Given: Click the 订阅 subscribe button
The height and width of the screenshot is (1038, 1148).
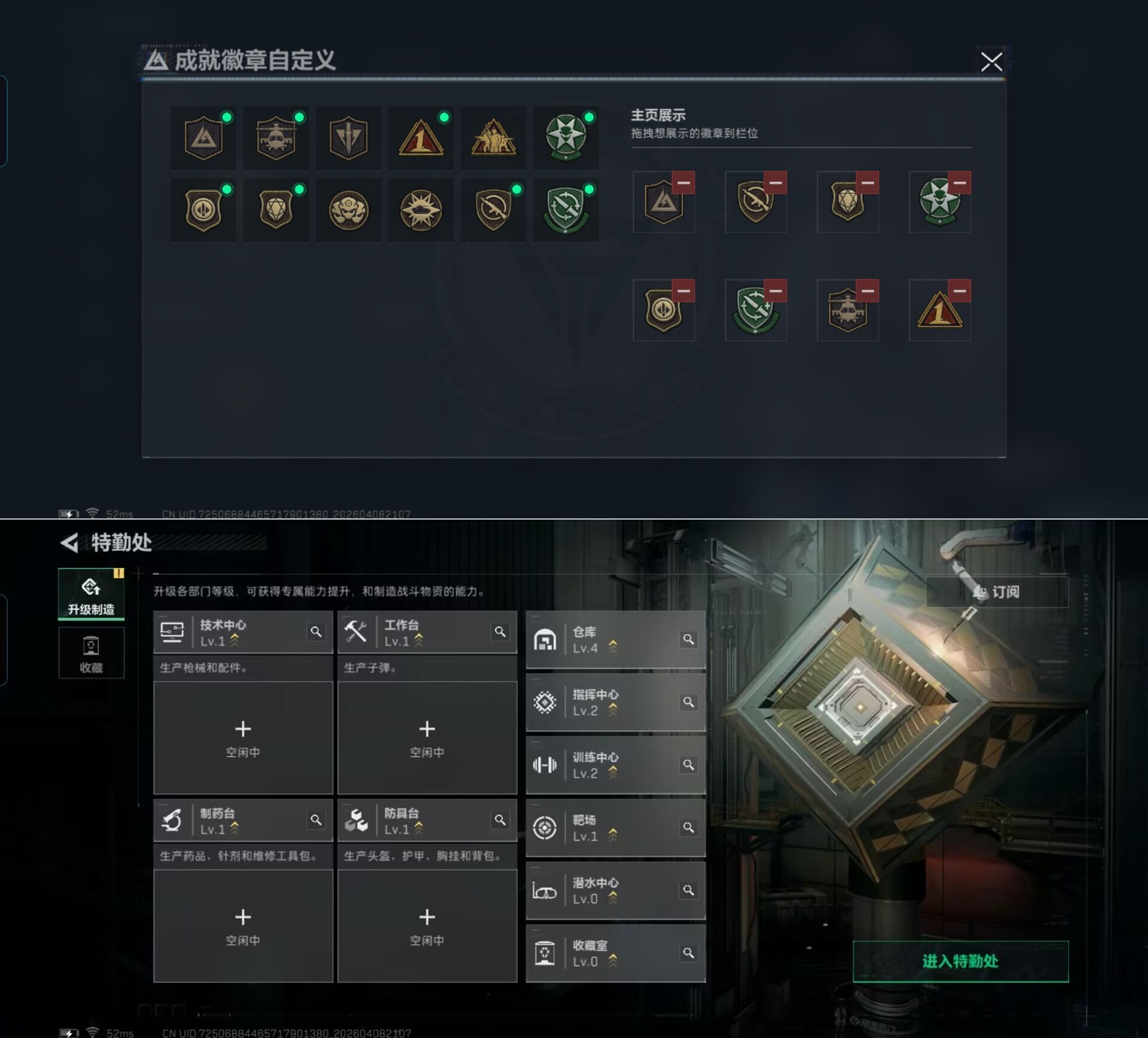Looking at the screenshot, I should (x=997, y=592).
